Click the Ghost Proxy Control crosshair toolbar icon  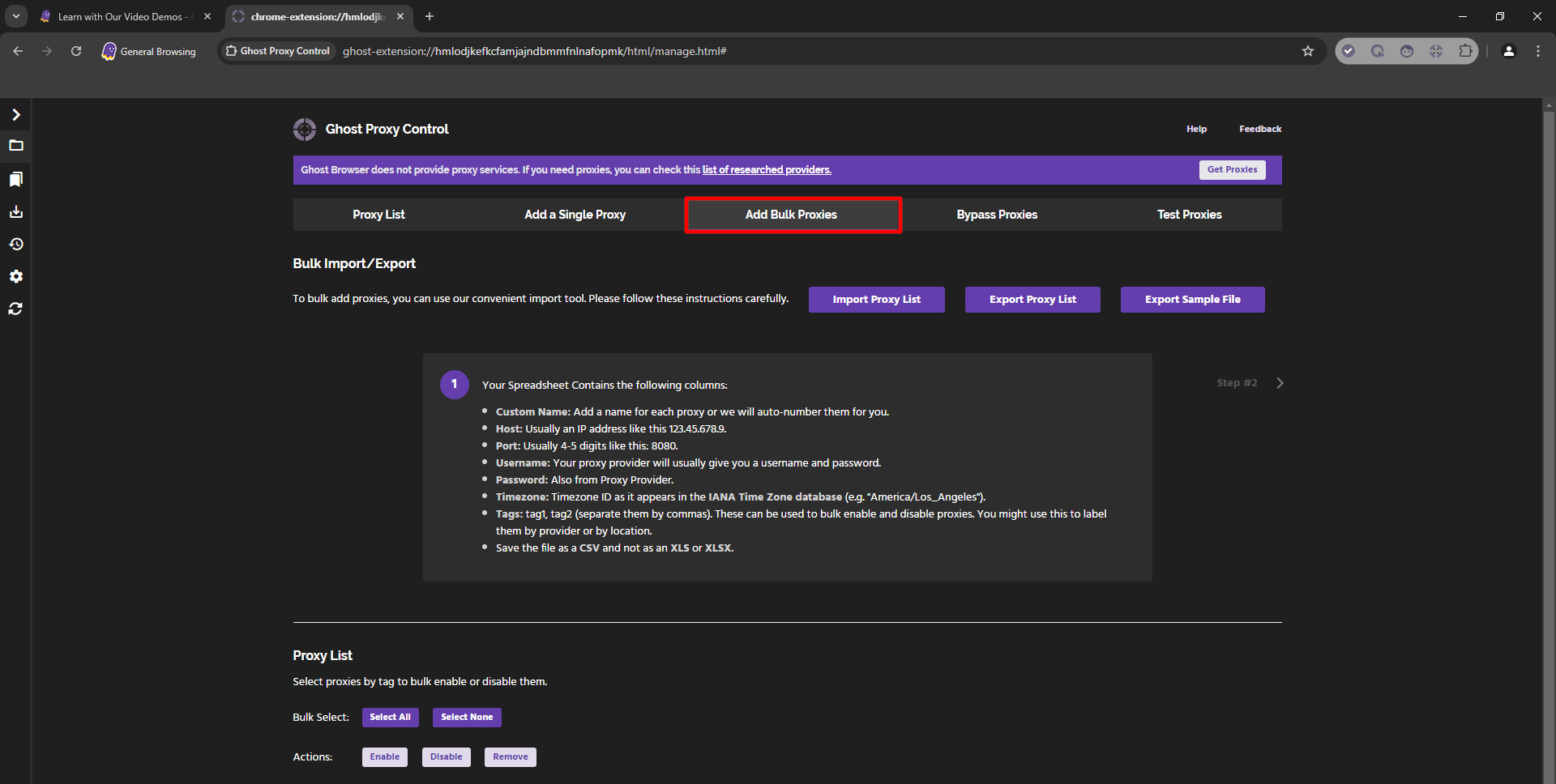tap(1435, 51)
